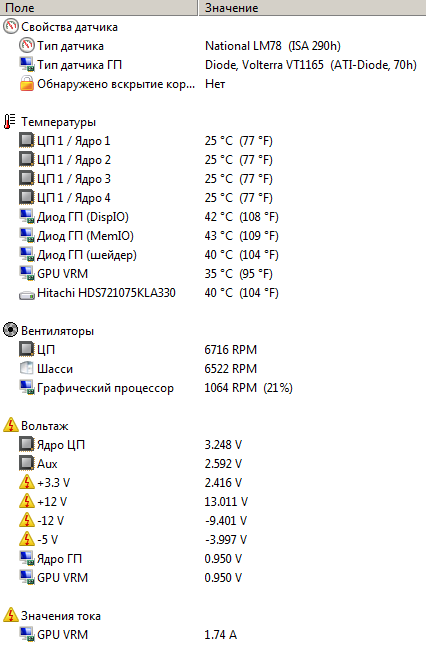
Task: Select the ЦП 1 / Ядро 4 label
Action: point(74,198)
